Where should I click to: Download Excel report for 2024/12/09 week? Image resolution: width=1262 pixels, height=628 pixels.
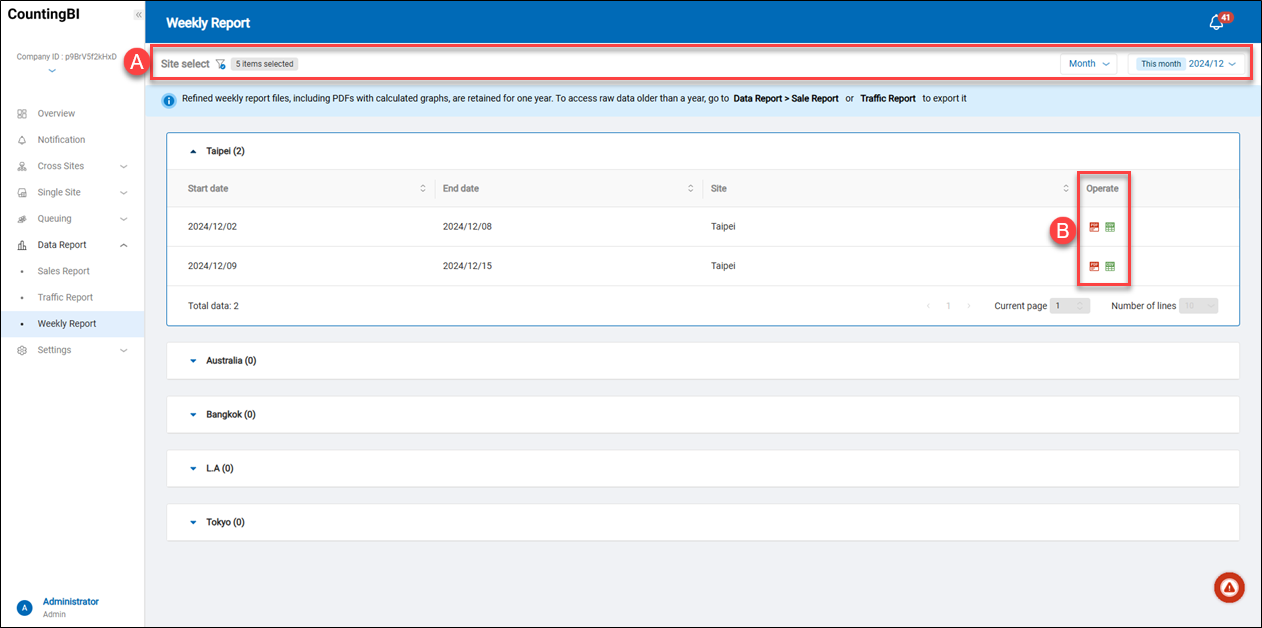1110,266
